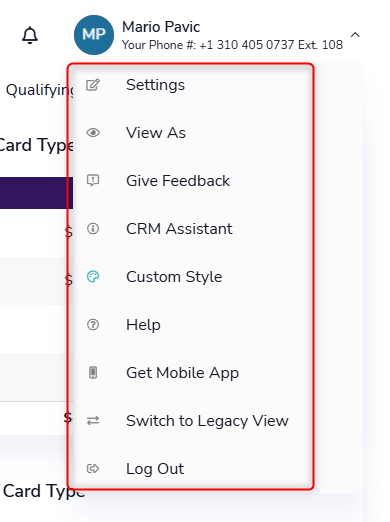Click the swap arrows legacy view icon

click(x=93, y=421)
